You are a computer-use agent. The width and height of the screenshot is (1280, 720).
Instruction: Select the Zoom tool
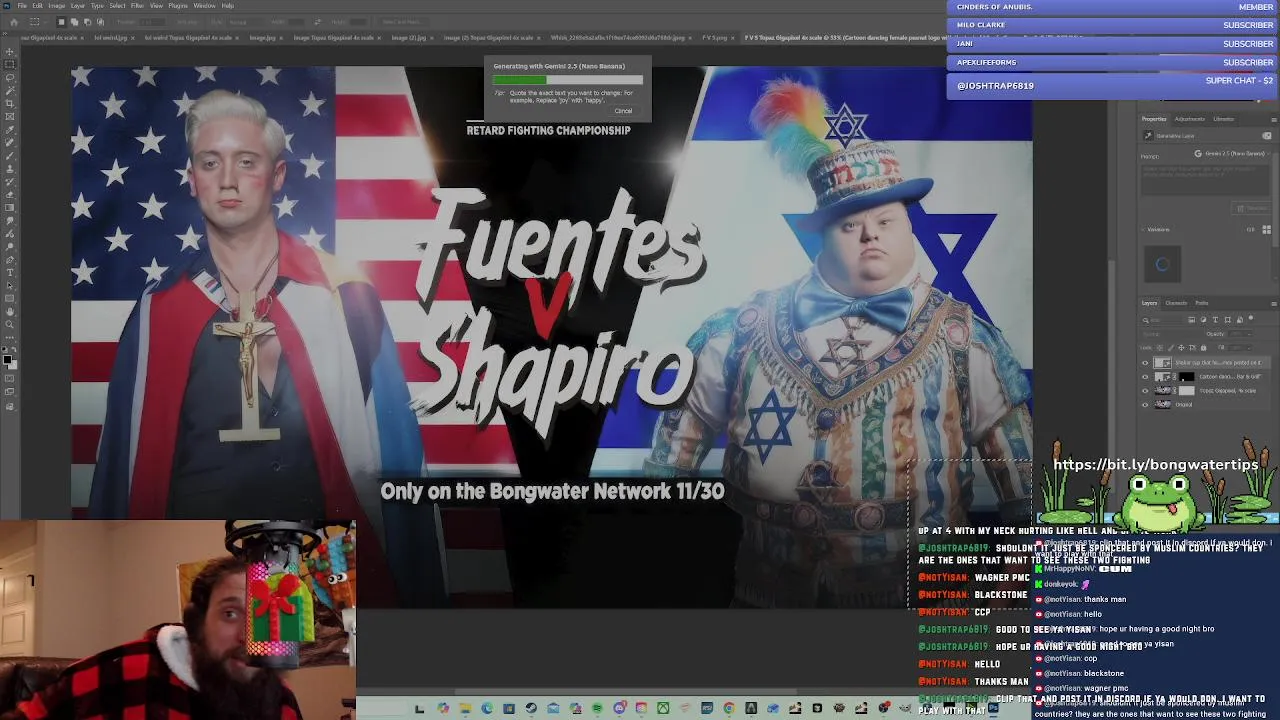click(10, 324)
